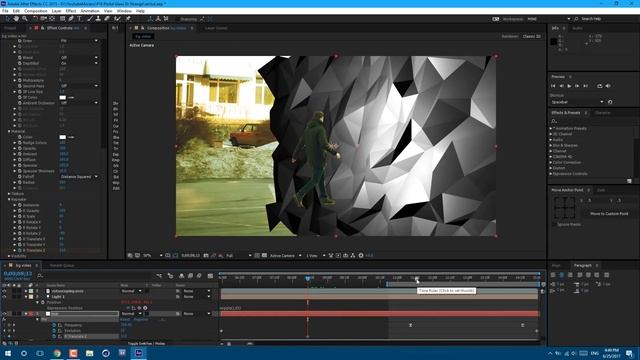Toggle the Light 1 Position stopwatch
The width and height of the screenshot is (640, 360).
click(x=42, y=302)
